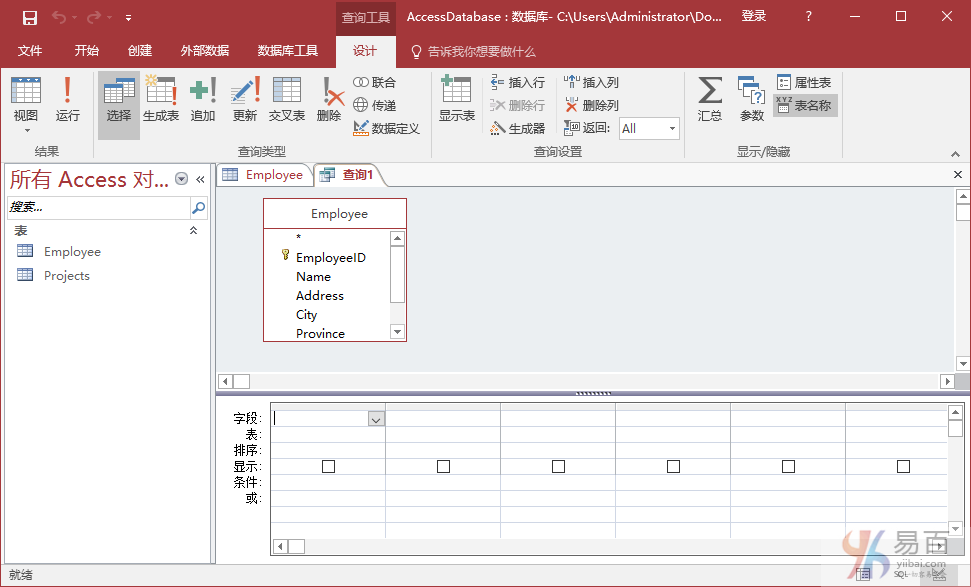Open the 返回 All dropdown list

click(672, 128)
